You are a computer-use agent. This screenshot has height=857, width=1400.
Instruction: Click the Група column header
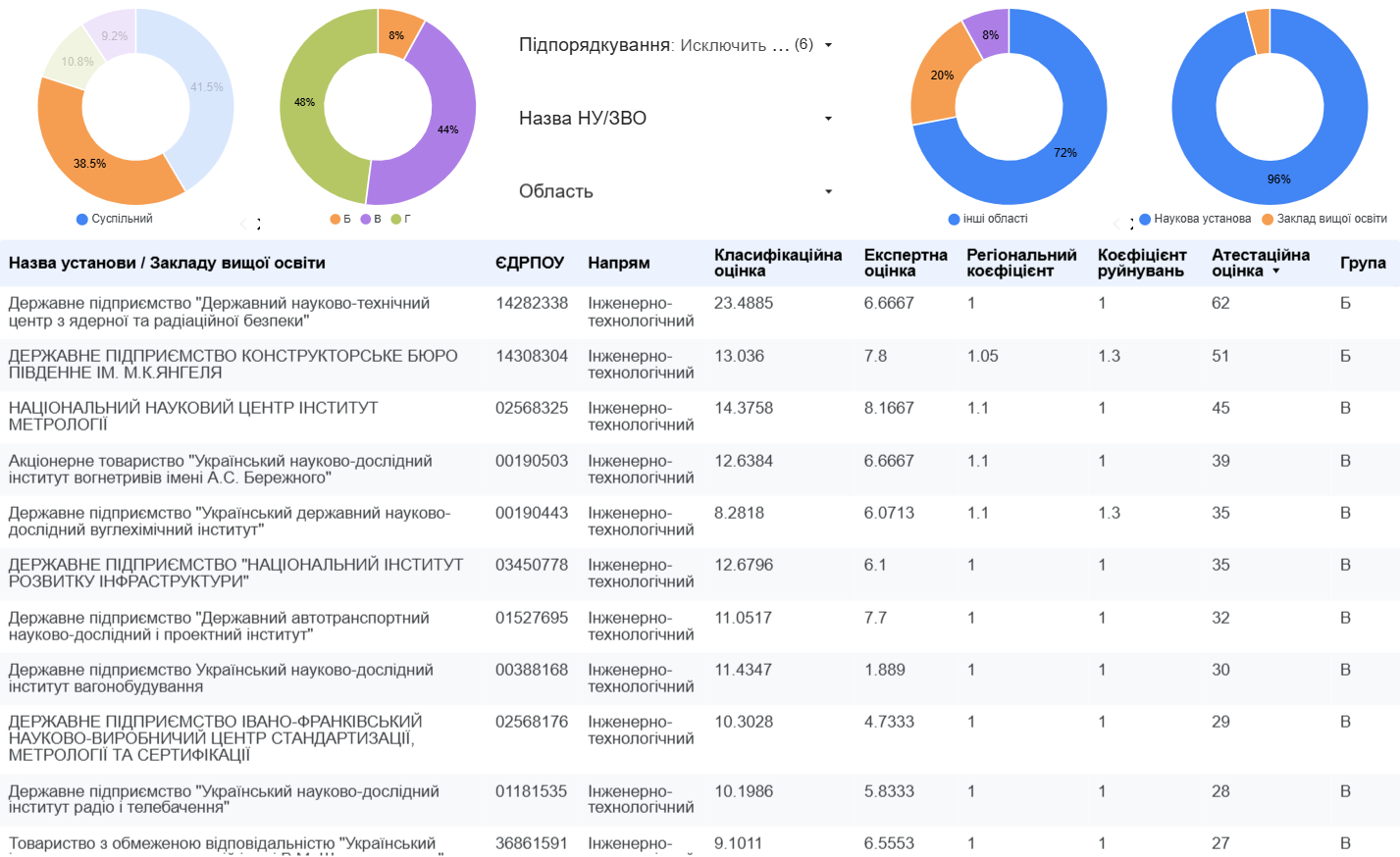click(x=1362, y=263)
